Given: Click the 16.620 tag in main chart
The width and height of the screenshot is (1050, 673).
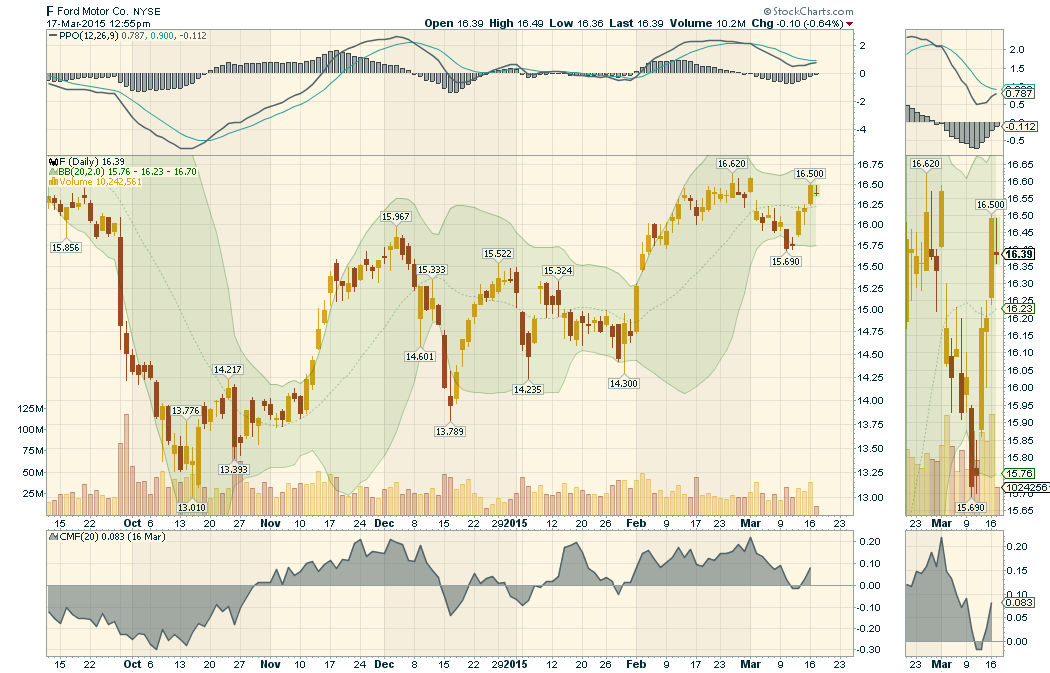Looking at the screenshot, I should pyautogui.click(x=731, y=163).
